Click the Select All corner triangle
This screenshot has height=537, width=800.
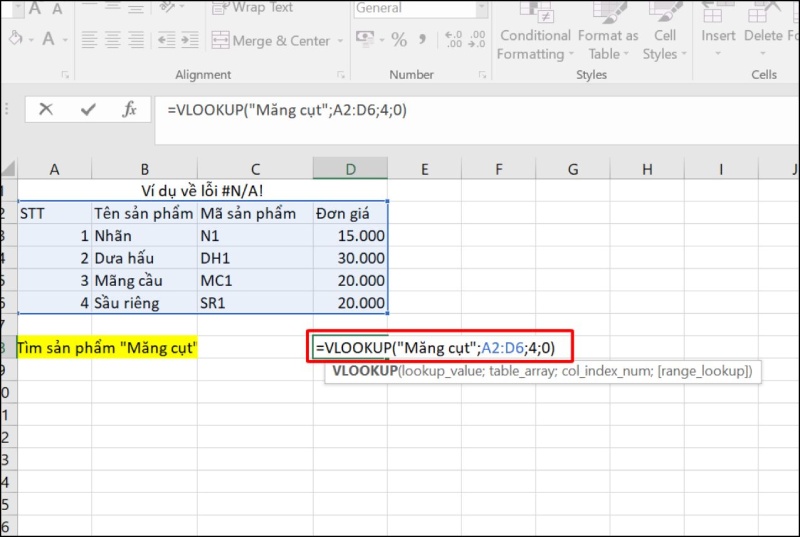click(9, 169)
